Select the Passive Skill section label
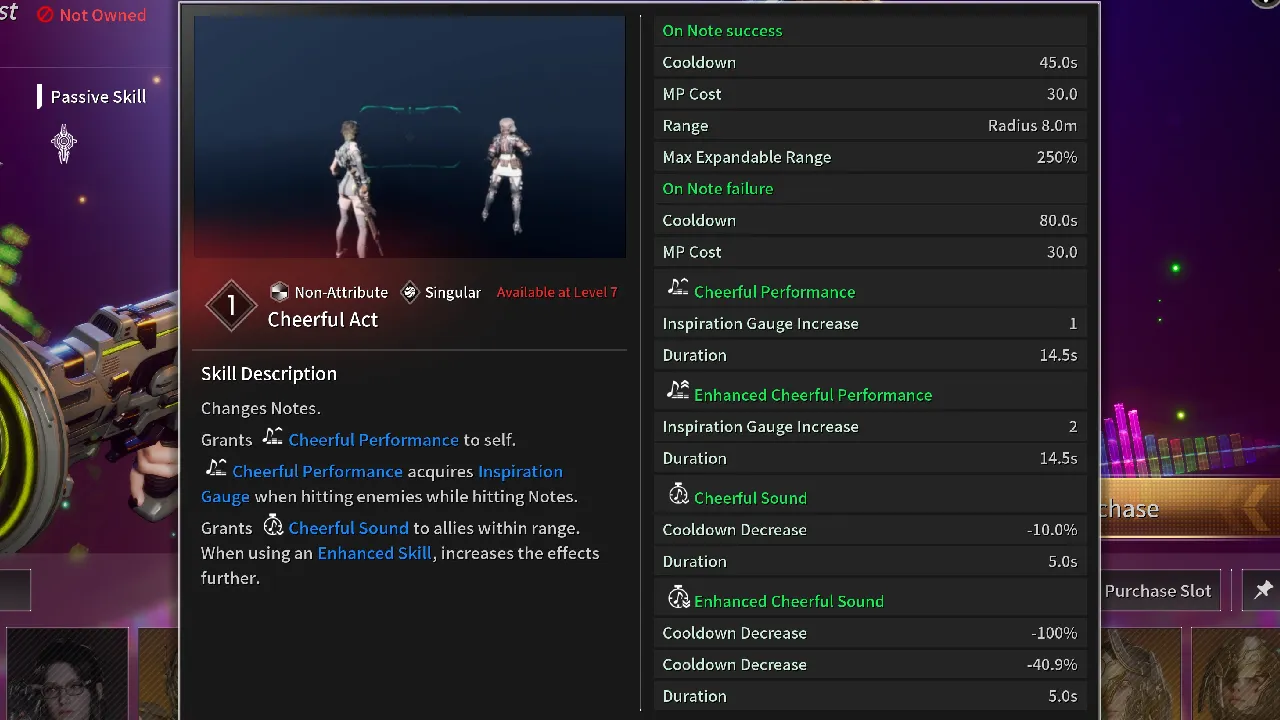 tap(98, 97)
